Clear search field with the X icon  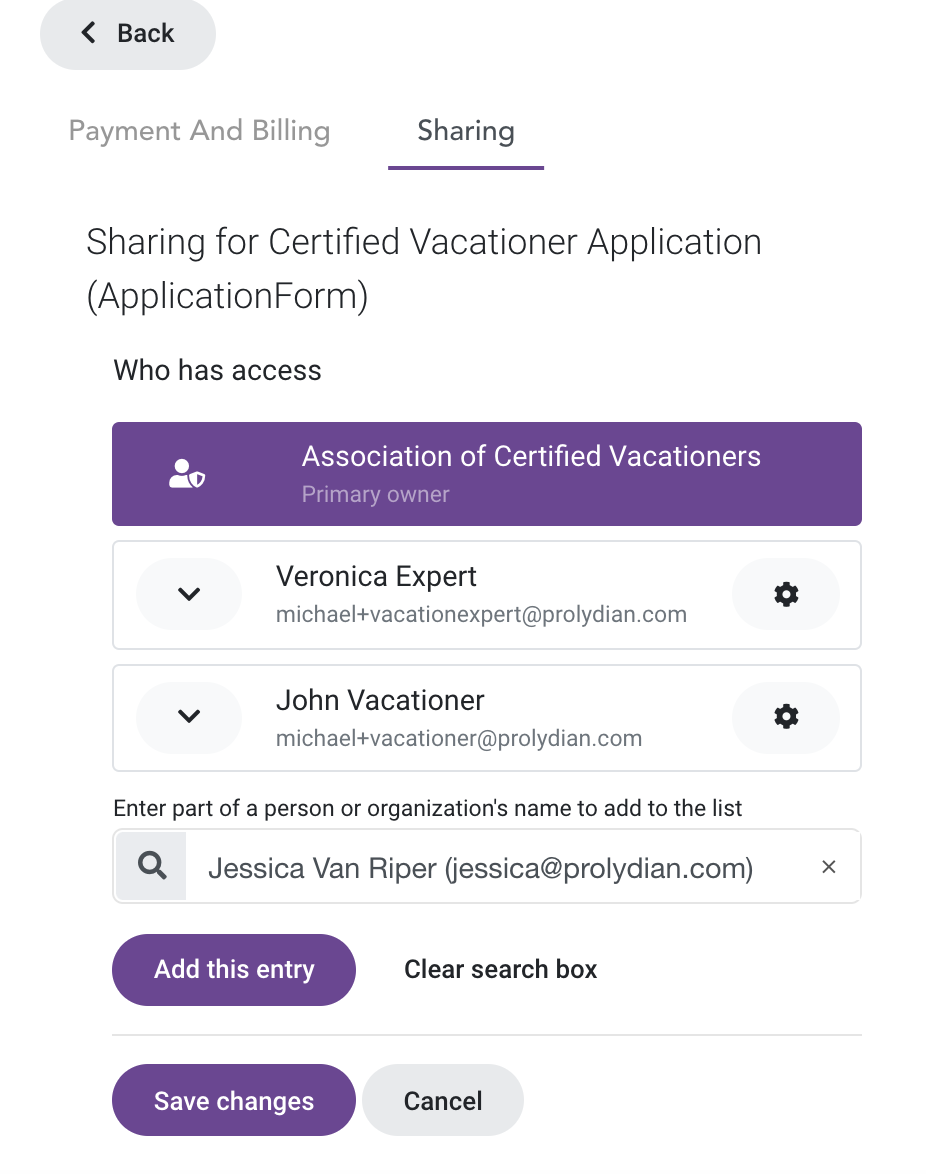tap(828, 867)
